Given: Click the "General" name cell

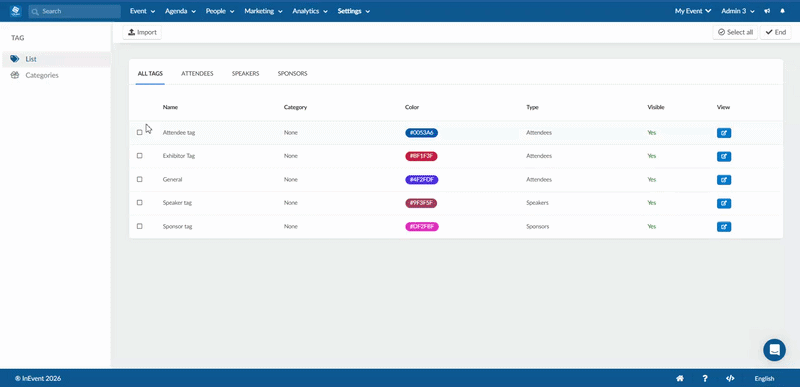Looking at the screenshot, I should coord(172,179).
